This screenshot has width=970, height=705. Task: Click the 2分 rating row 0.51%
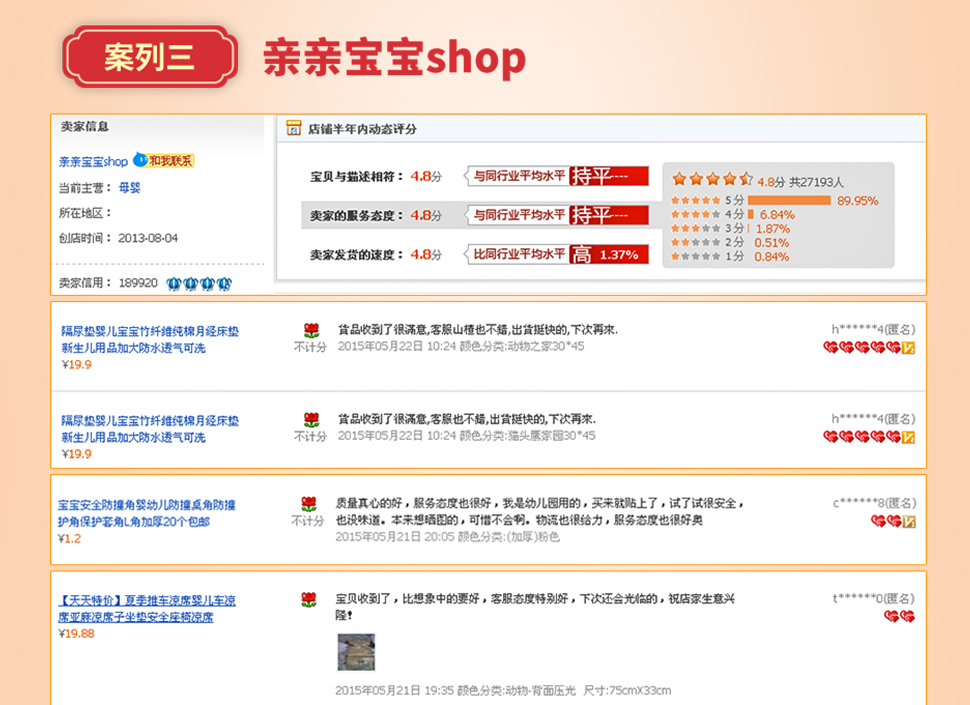click(x=730, y=242)
